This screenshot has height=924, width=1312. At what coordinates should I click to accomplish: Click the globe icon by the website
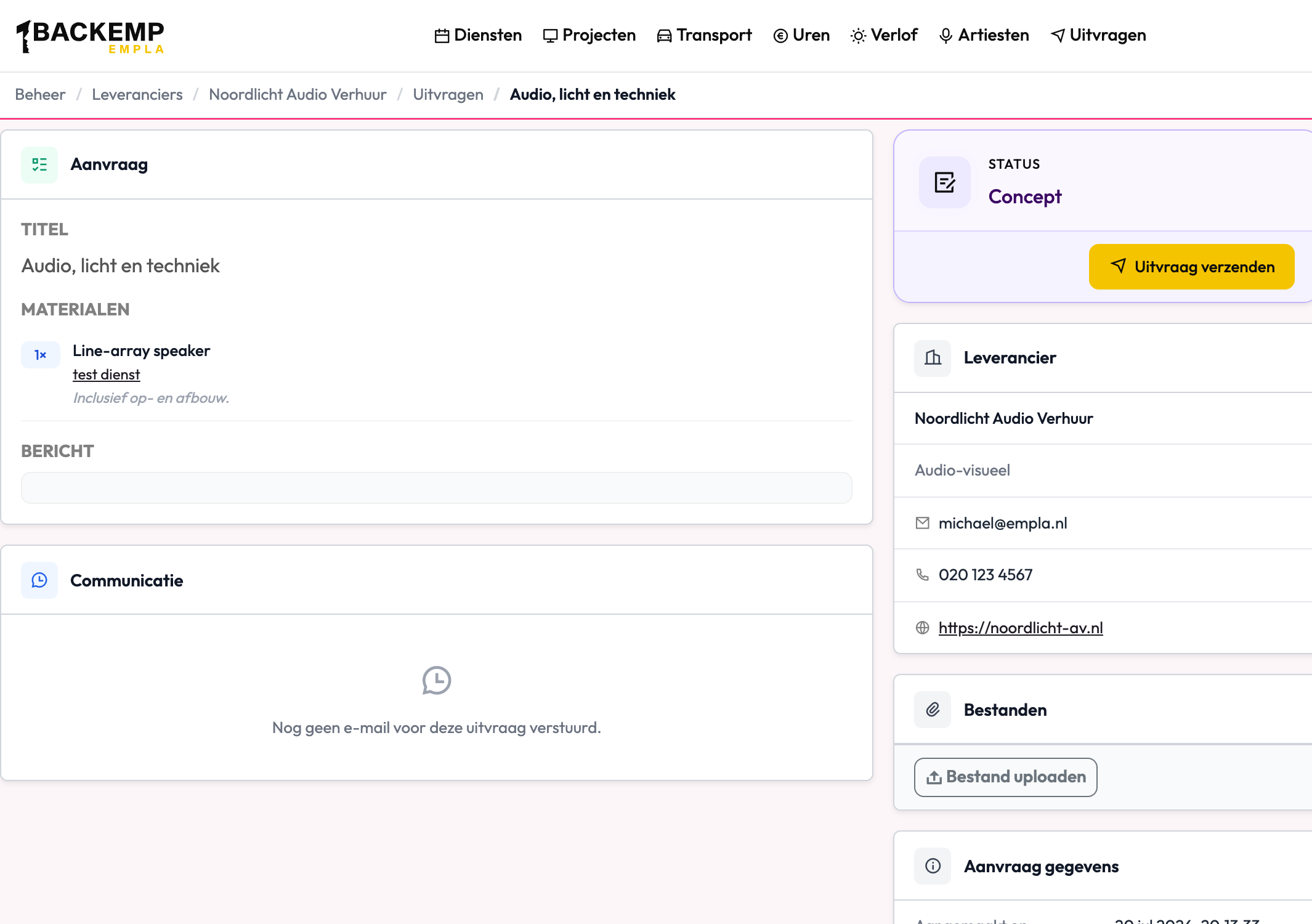(x=923, y=628)
